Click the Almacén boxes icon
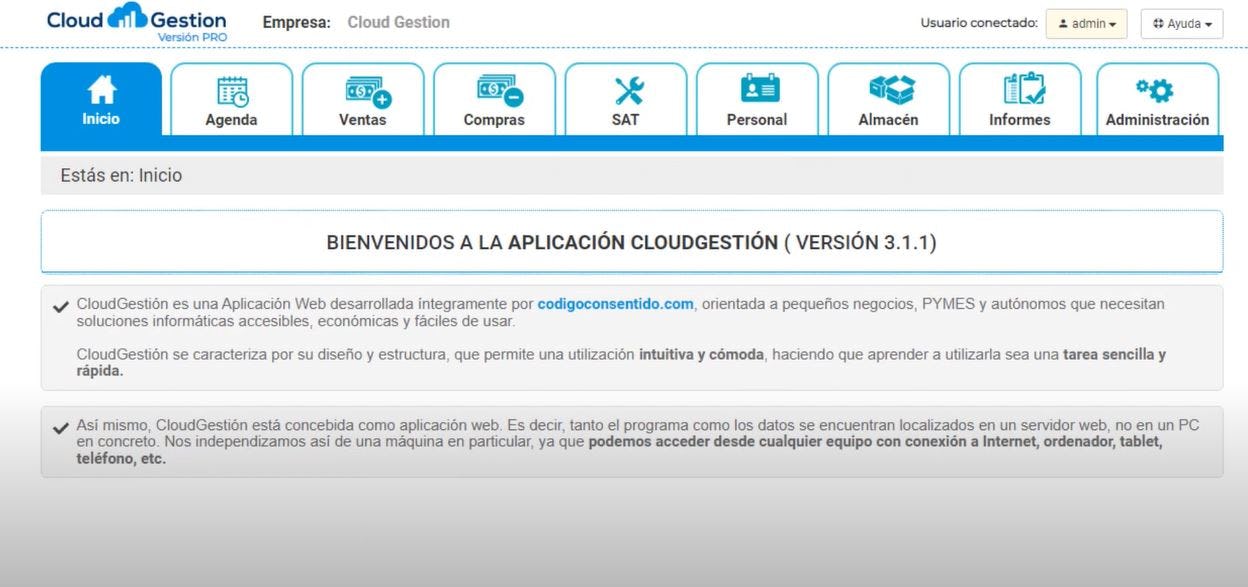1248x587 pixels. point(891,90)
